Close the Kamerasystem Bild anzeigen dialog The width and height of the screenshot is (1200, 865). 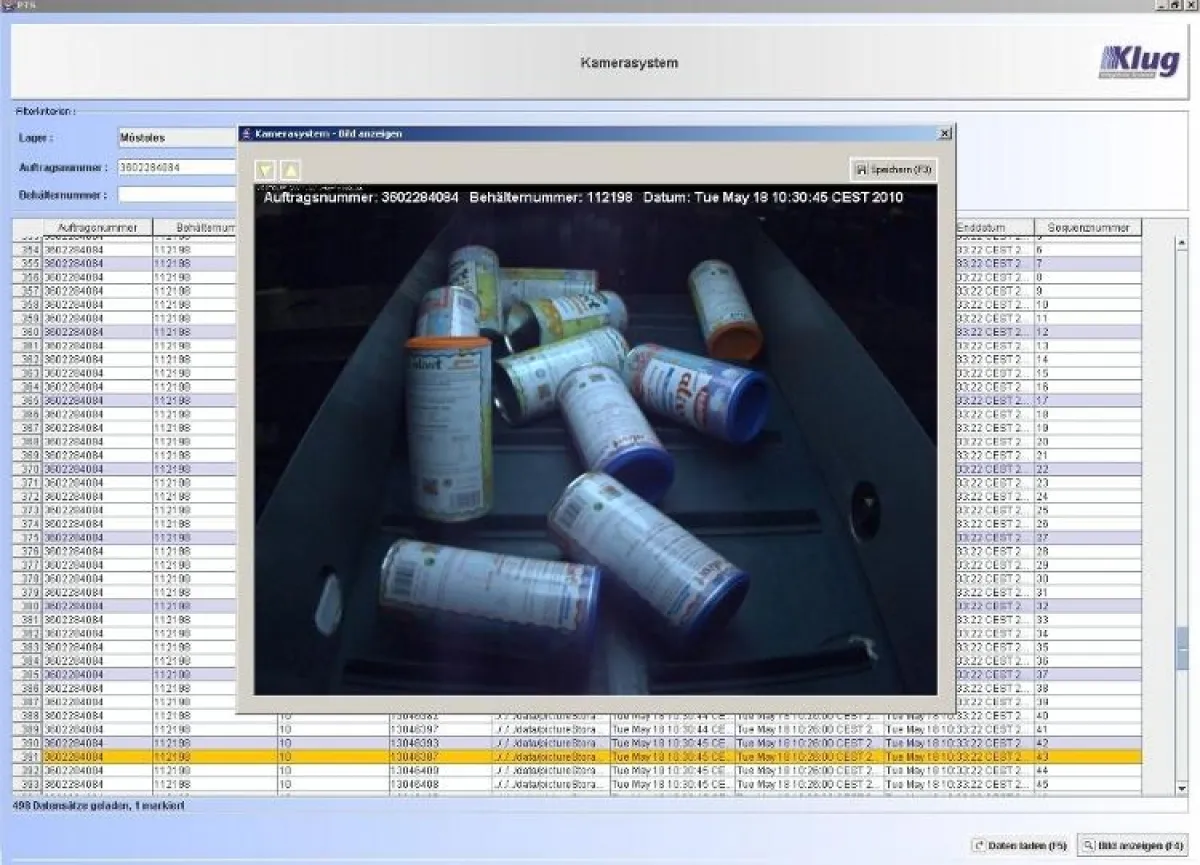click(944, 133)
